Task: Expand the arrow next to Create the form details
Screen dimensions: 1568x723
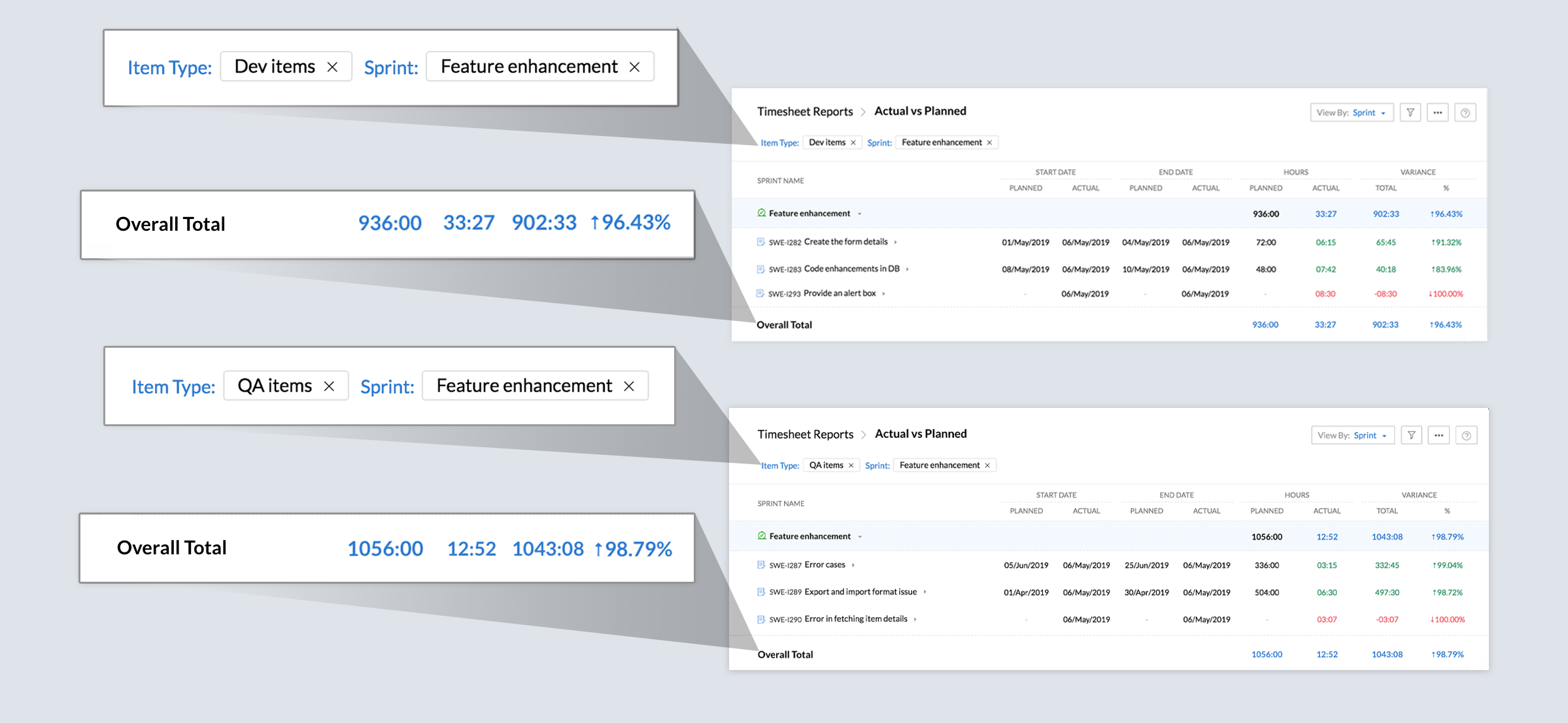Action: pos(896,243)
